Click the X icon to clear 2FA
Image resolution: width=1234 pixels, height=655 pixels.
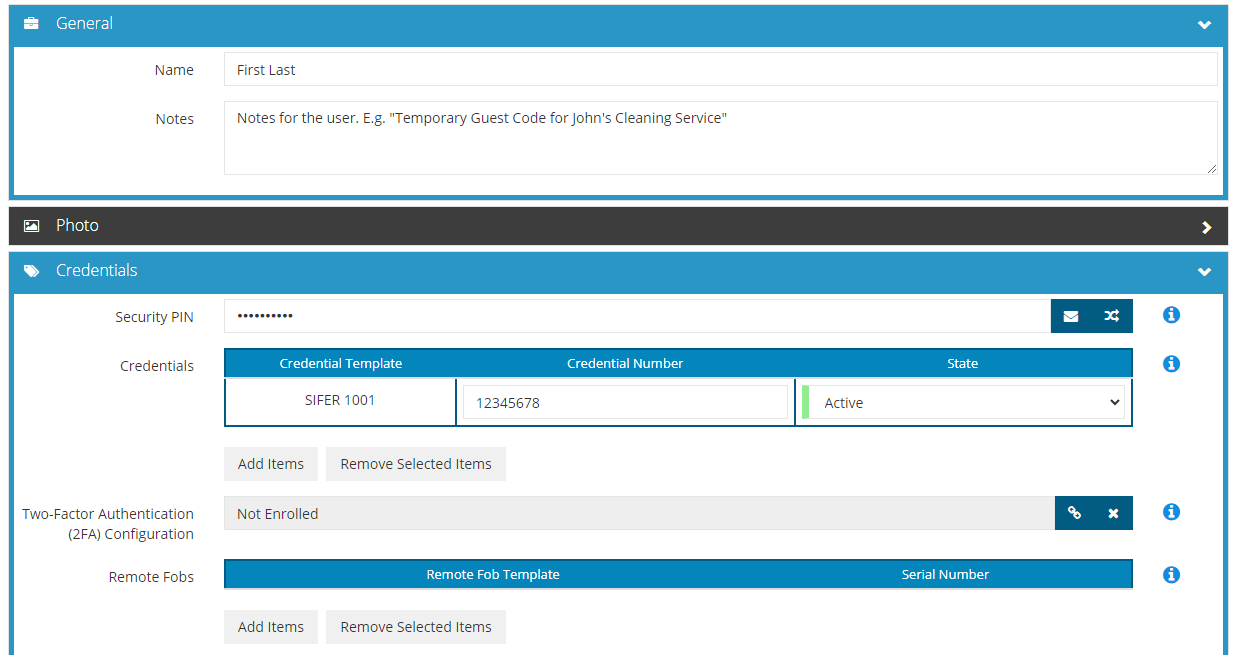click(1113, 513)
